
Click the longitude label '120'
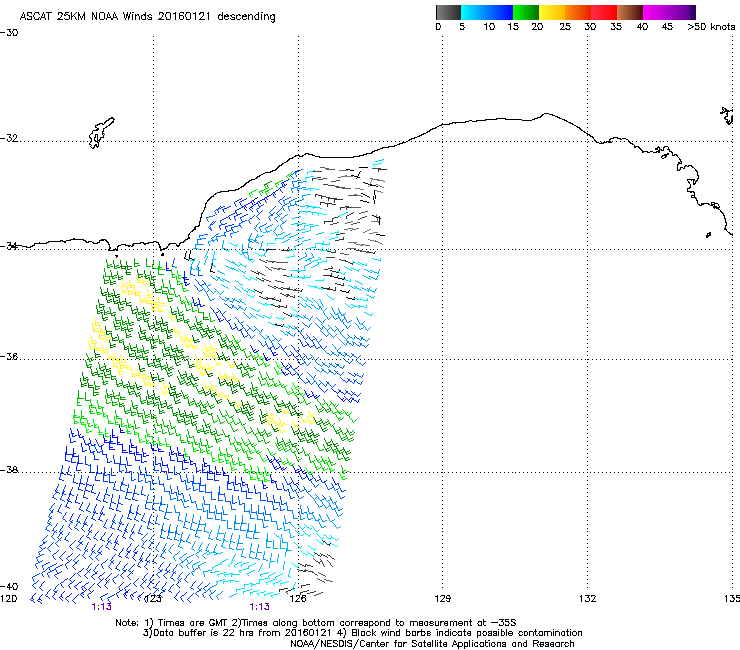point(8,599)
